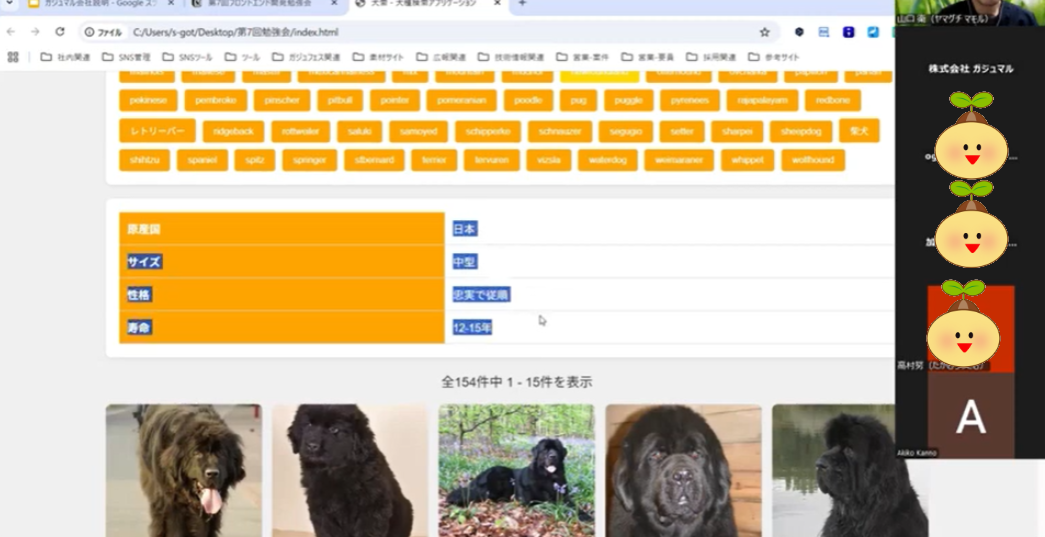Open the 営業-要員 bookmark folder
Viewport: 1045px width, 537px height.
pyautogui.click(x=646, y=57)
